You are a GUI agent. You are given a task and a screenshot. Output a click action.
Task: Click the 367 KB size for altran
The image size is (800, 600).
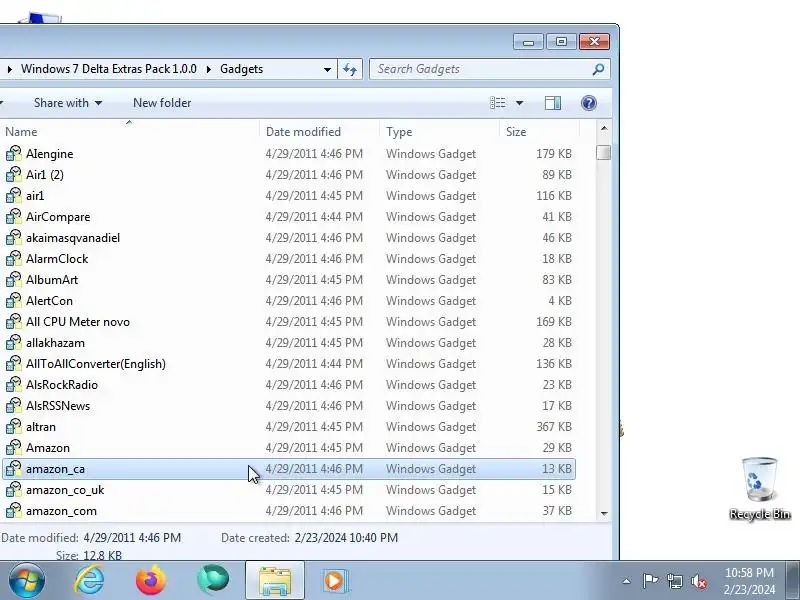coord(554,427)
